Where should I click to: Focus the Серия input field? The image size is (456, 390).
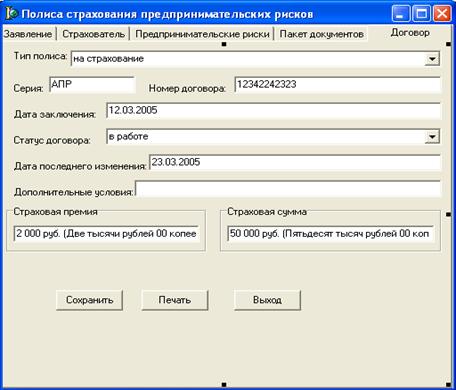[92, 85]
